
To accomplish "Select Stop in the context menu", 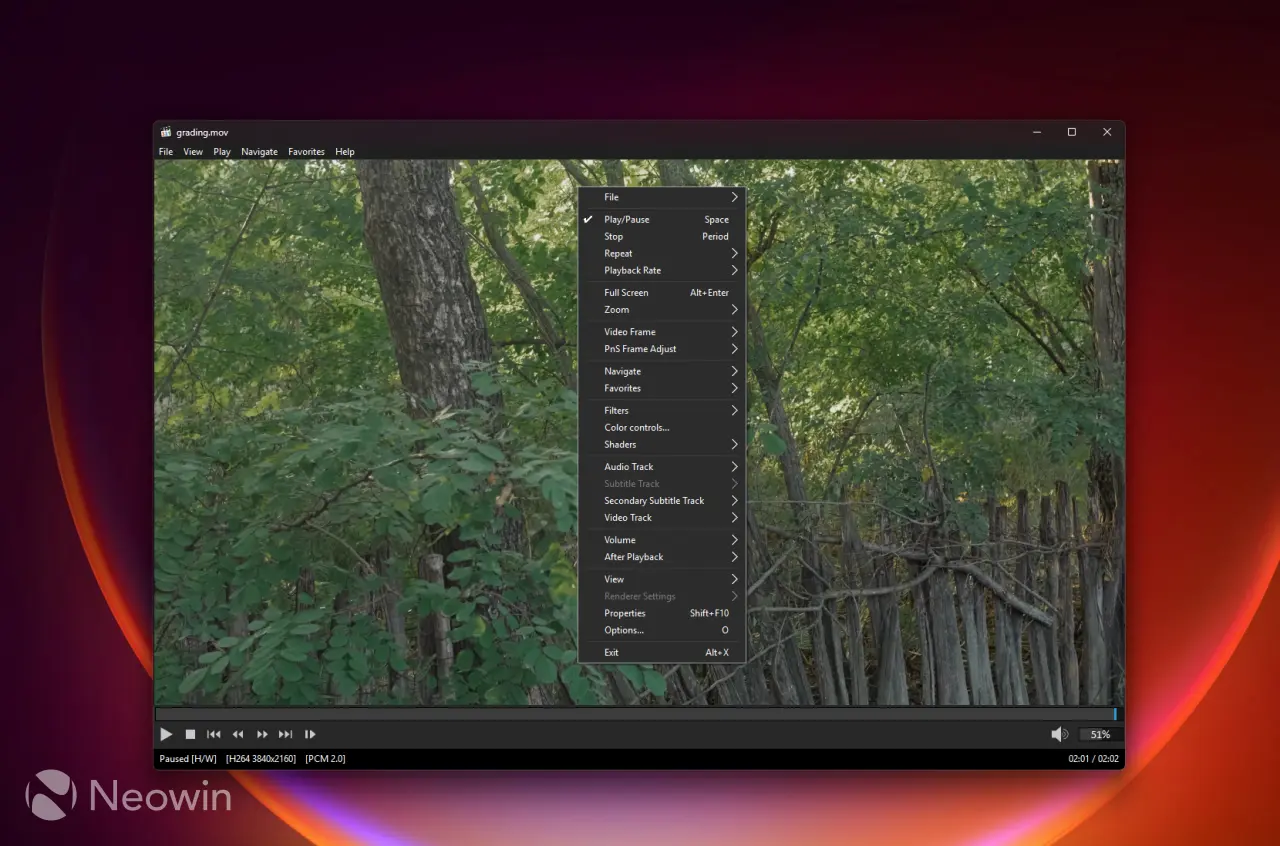I will [x=661, y=237].
